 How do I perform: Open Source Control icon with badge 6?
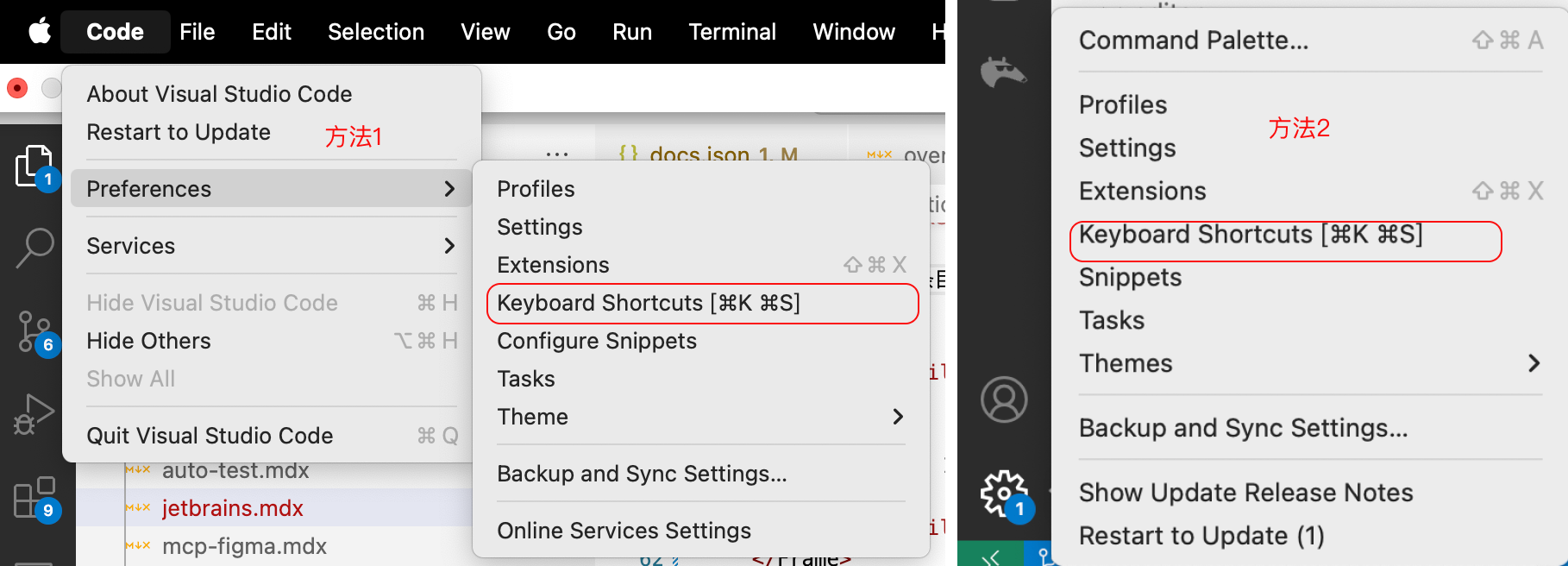34,331
